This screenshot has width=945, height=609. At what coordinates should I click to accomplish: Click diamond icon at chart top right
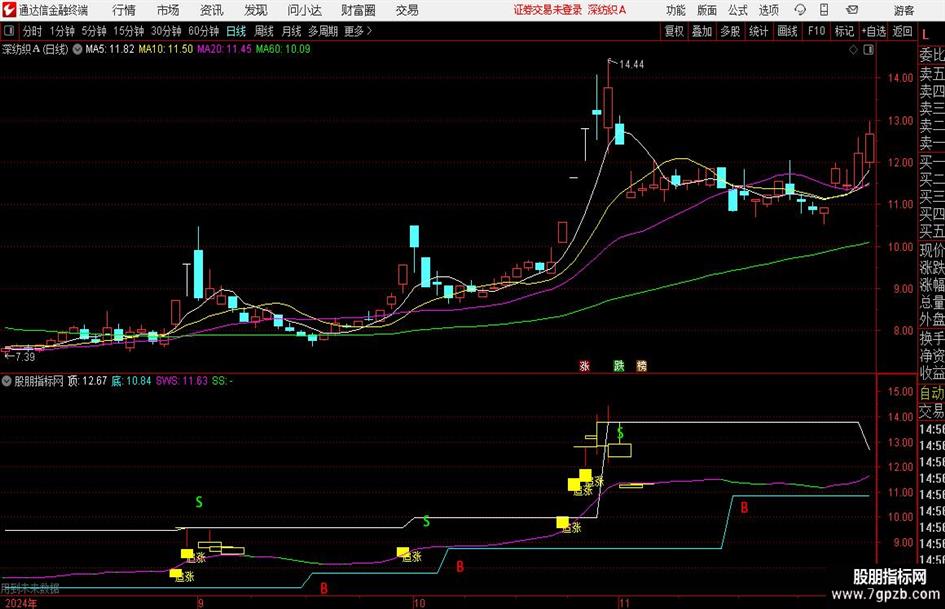tap(853, 50)
